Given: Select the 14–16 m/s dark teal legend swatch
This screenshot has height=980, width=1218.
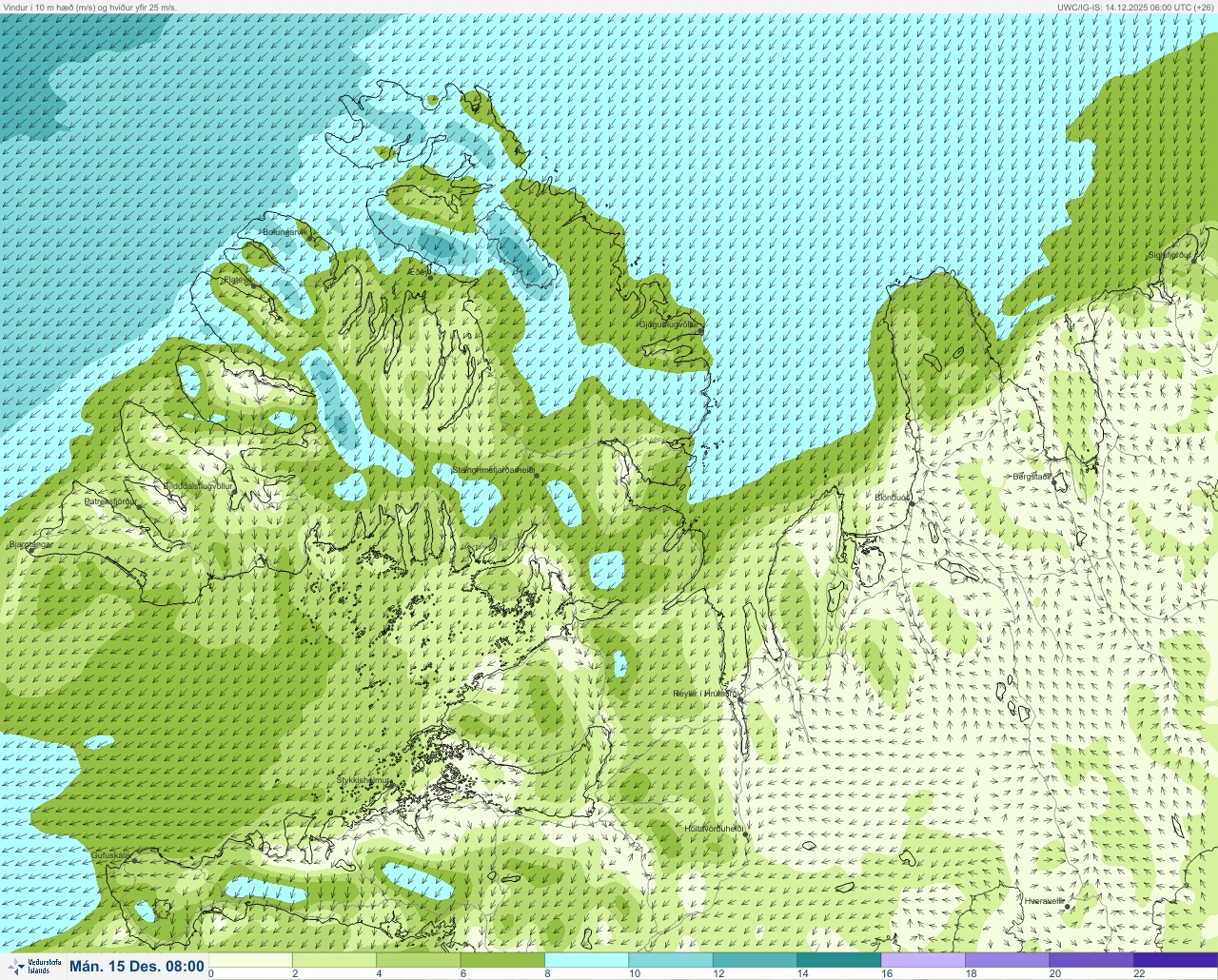Looking at the screenshot, I should [839, 959].
